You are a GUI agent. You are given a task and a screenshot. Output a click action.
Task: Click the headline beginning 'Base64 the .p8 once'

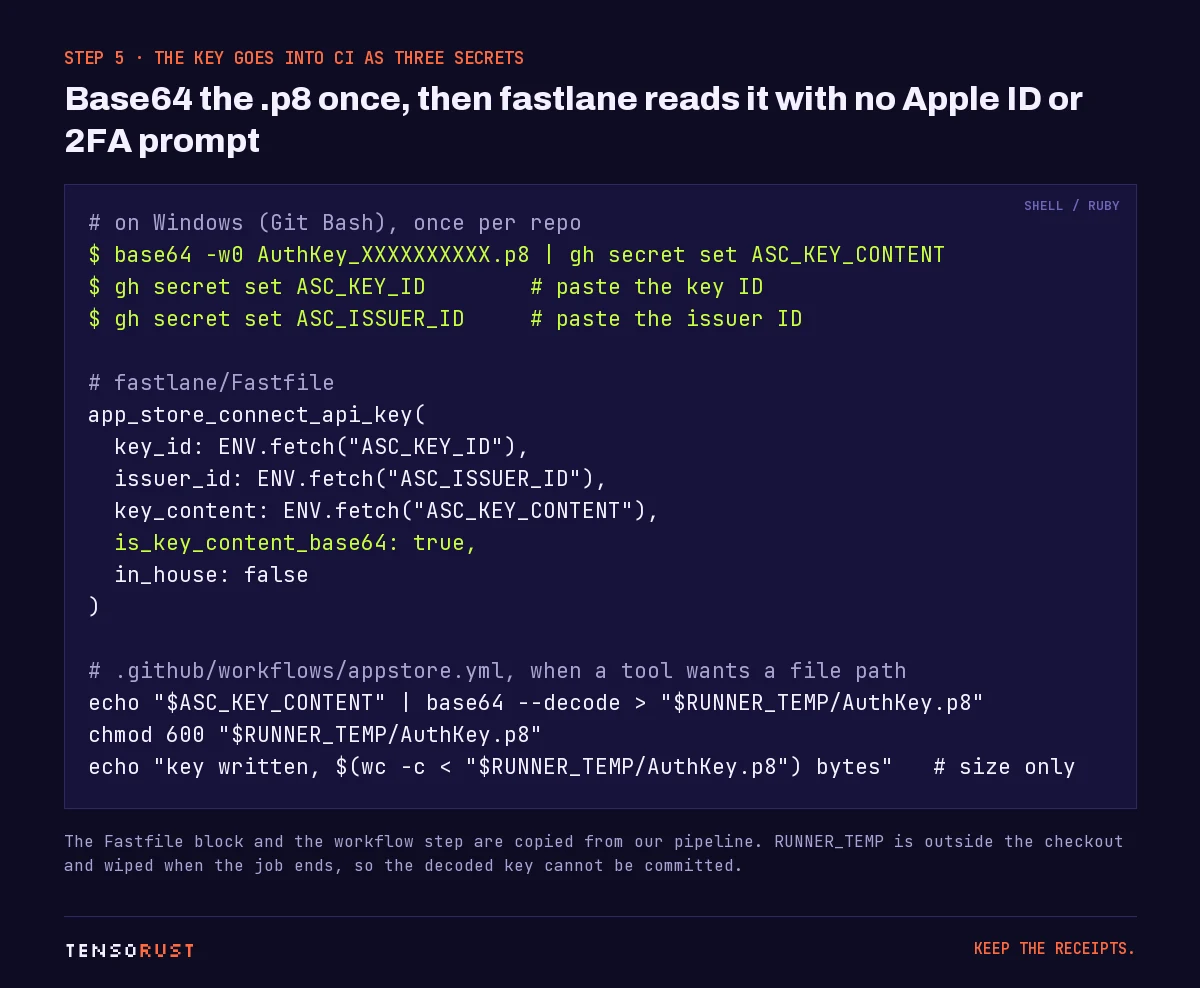pyautogui.click(x=574, y=119)
